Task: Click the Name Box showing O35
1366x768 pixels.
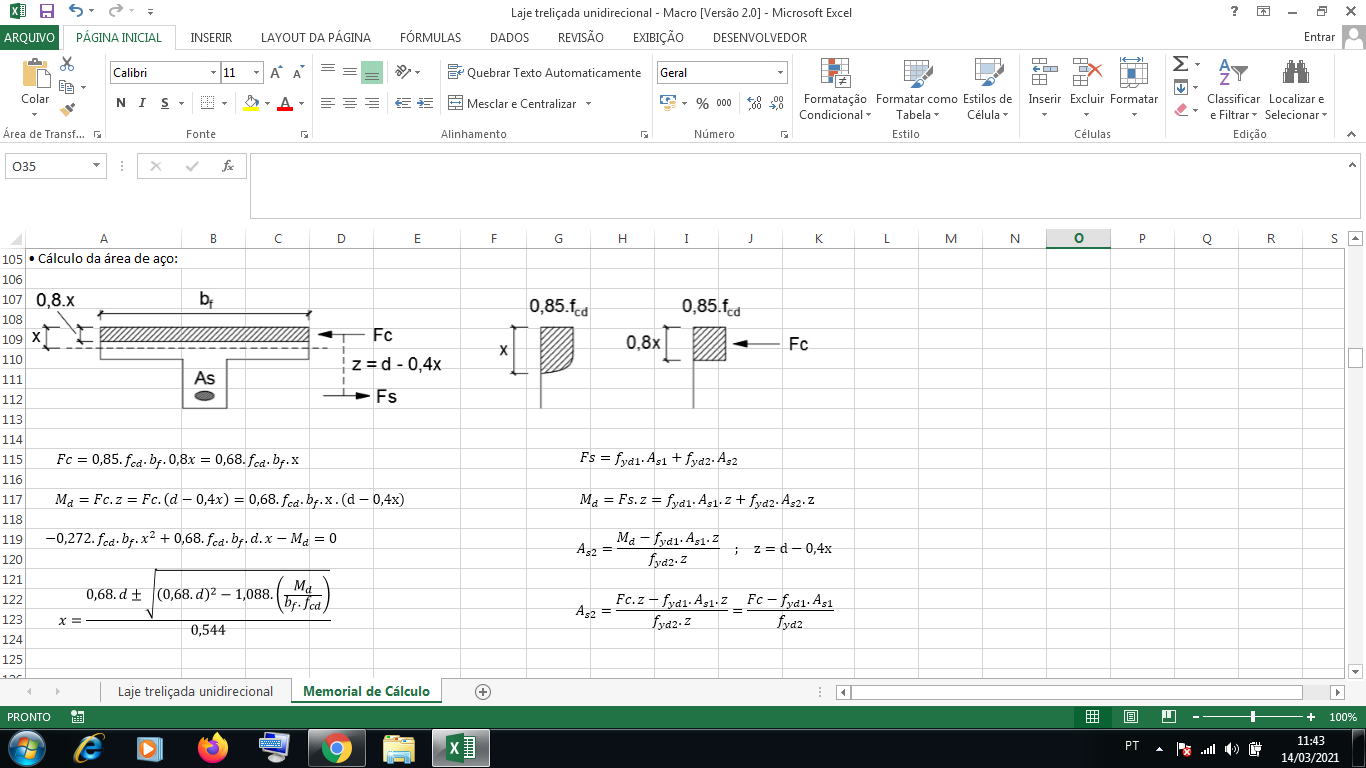Action: pos(55,166)
